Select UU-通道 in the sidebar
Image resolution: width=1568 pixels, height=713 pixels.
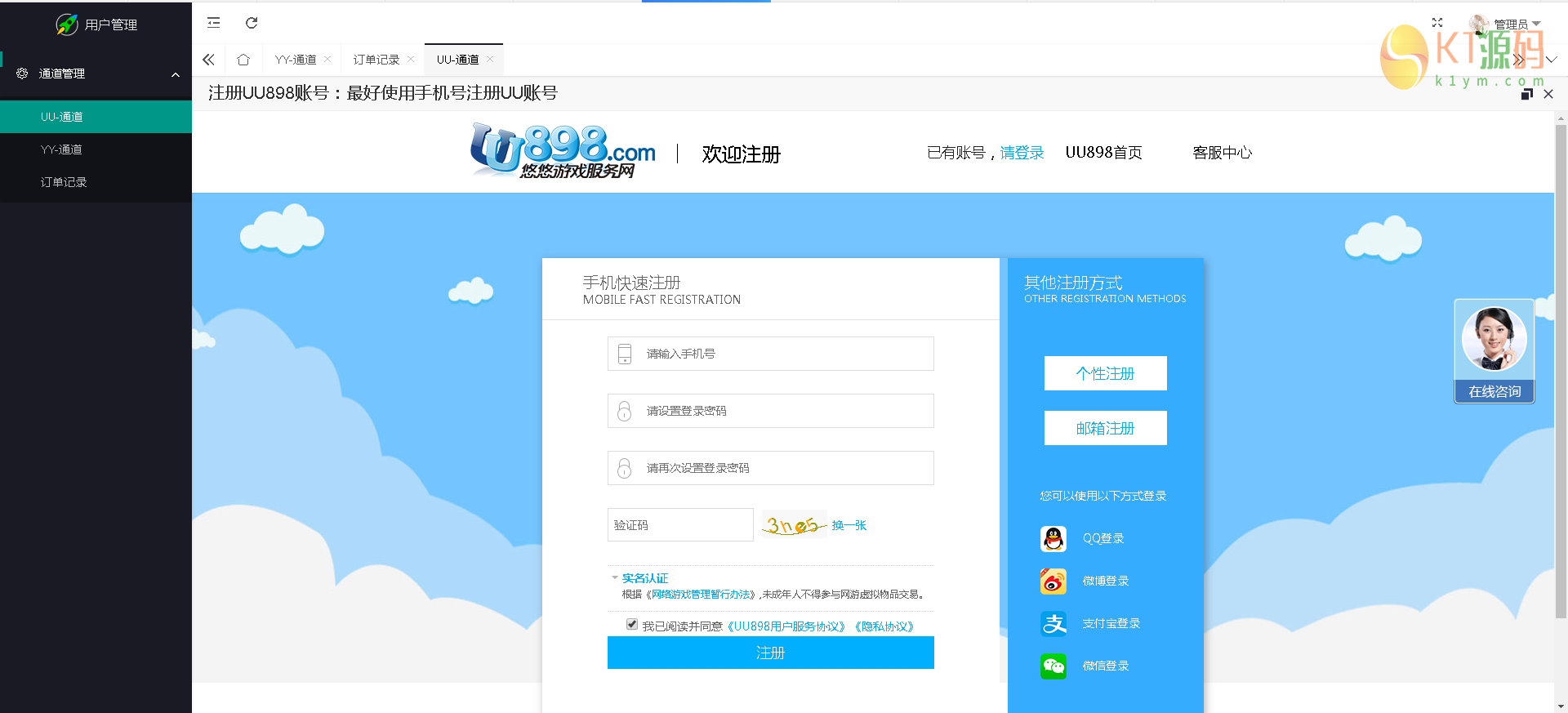pos(96,117)
